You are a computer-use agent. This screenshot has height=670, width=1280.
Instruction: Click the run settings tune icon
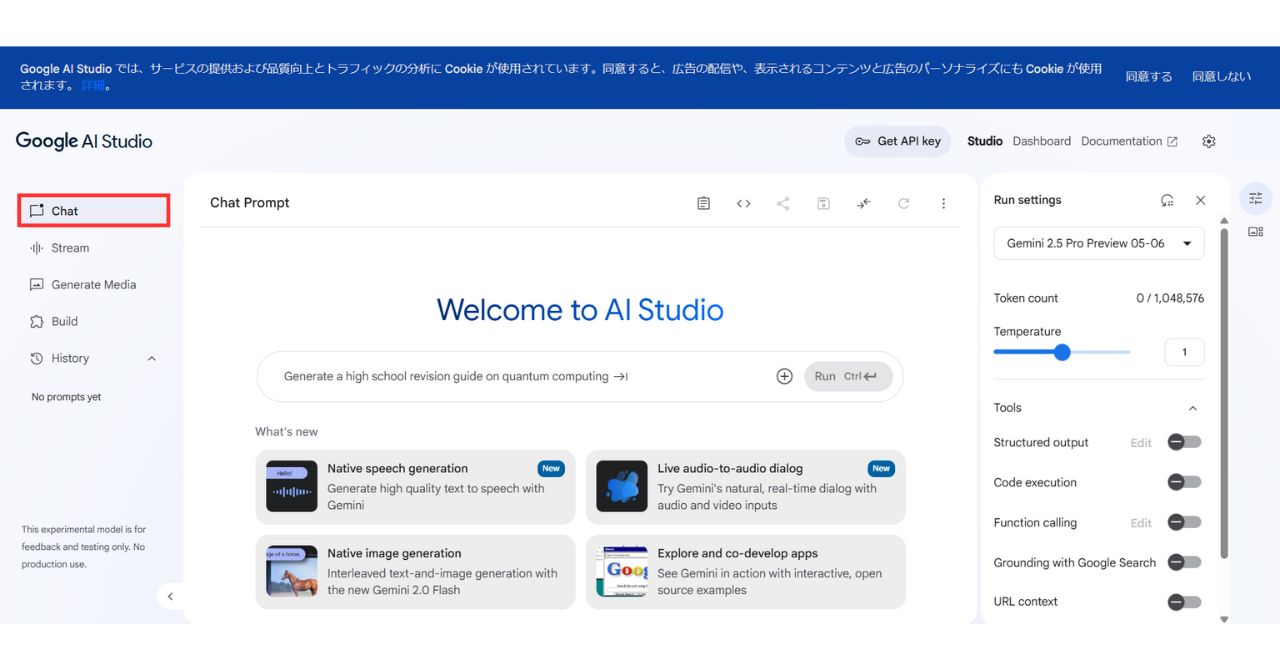click(1256, 198)
